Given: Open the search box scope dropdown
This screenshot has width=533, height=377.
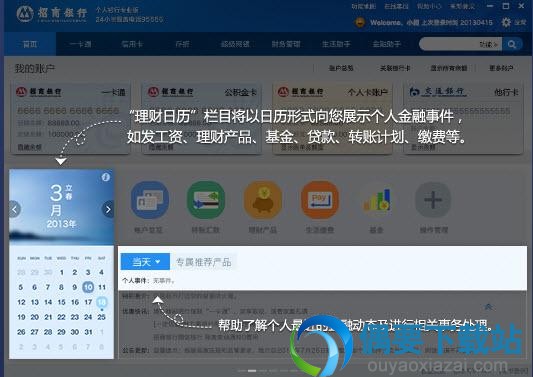Looking at the screenshot, I should (488, 44).
